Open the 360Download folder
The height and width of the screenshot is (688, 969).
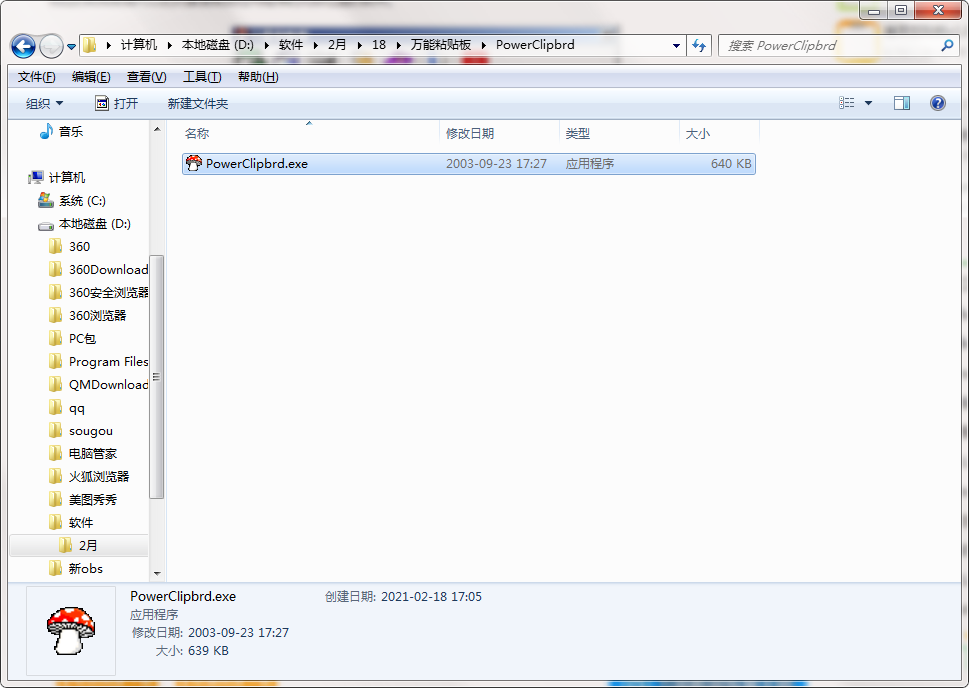[x=108, y=270]
